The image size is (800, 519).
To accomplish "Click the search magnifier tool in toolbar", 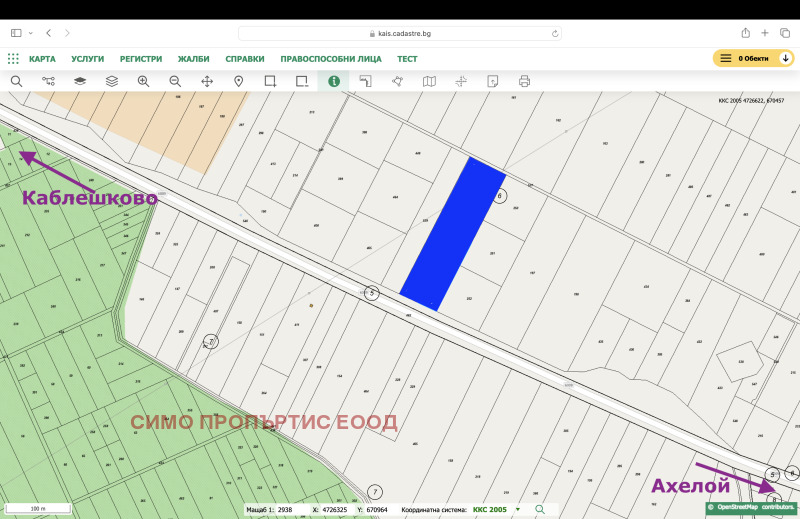I will coord(16,81).
